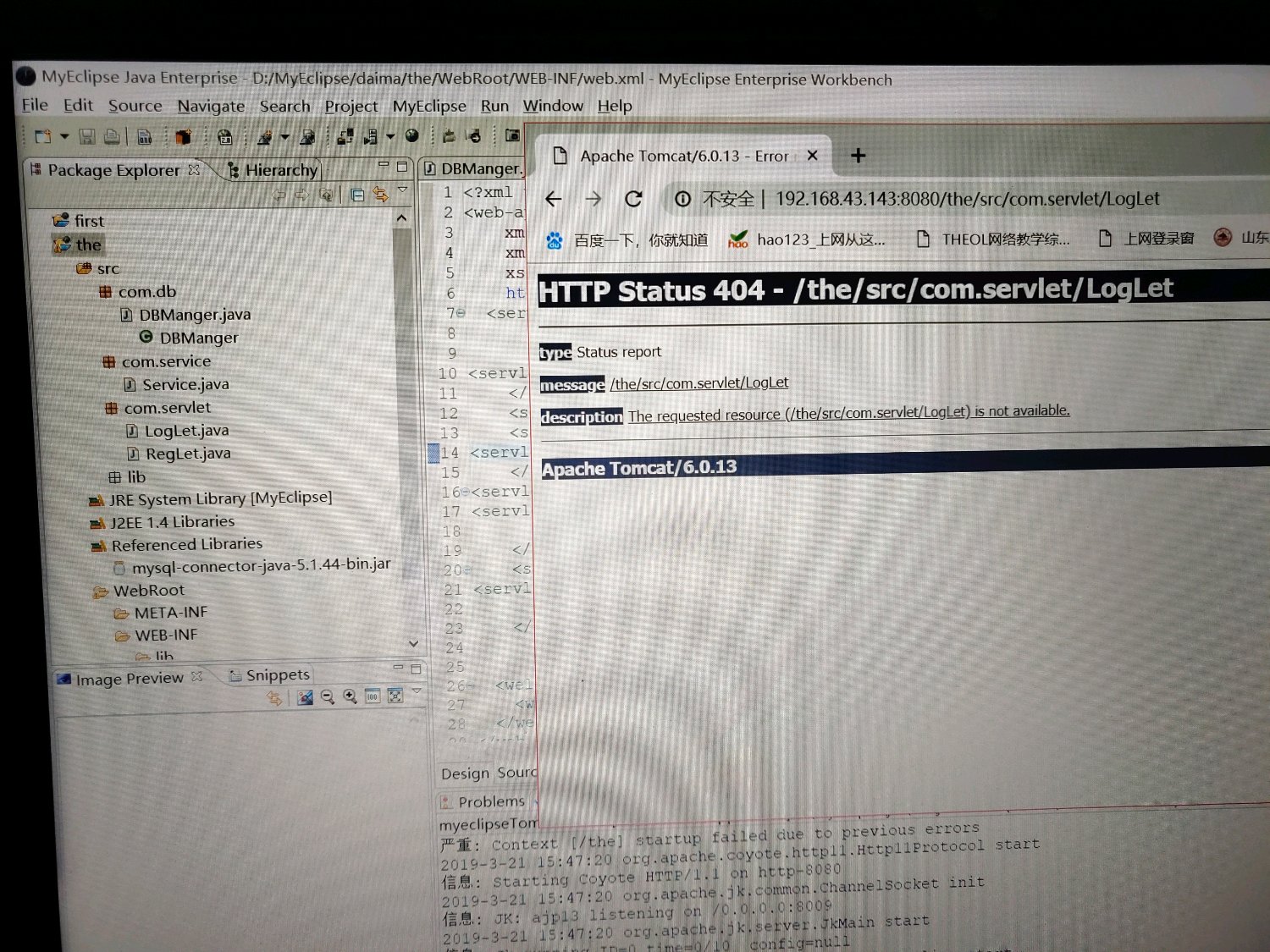This screenshot has height=952, width=1270.
Task: Open the 百度一下，你就知道 bookmark
Action: (627, 240)
